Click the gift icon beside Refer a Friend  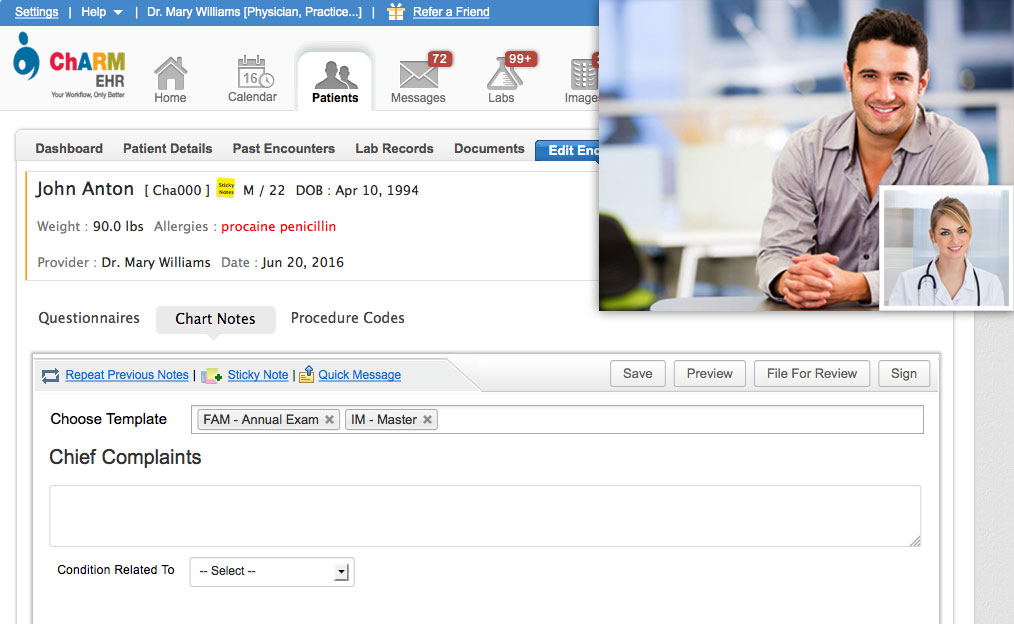tap(396, 12)
